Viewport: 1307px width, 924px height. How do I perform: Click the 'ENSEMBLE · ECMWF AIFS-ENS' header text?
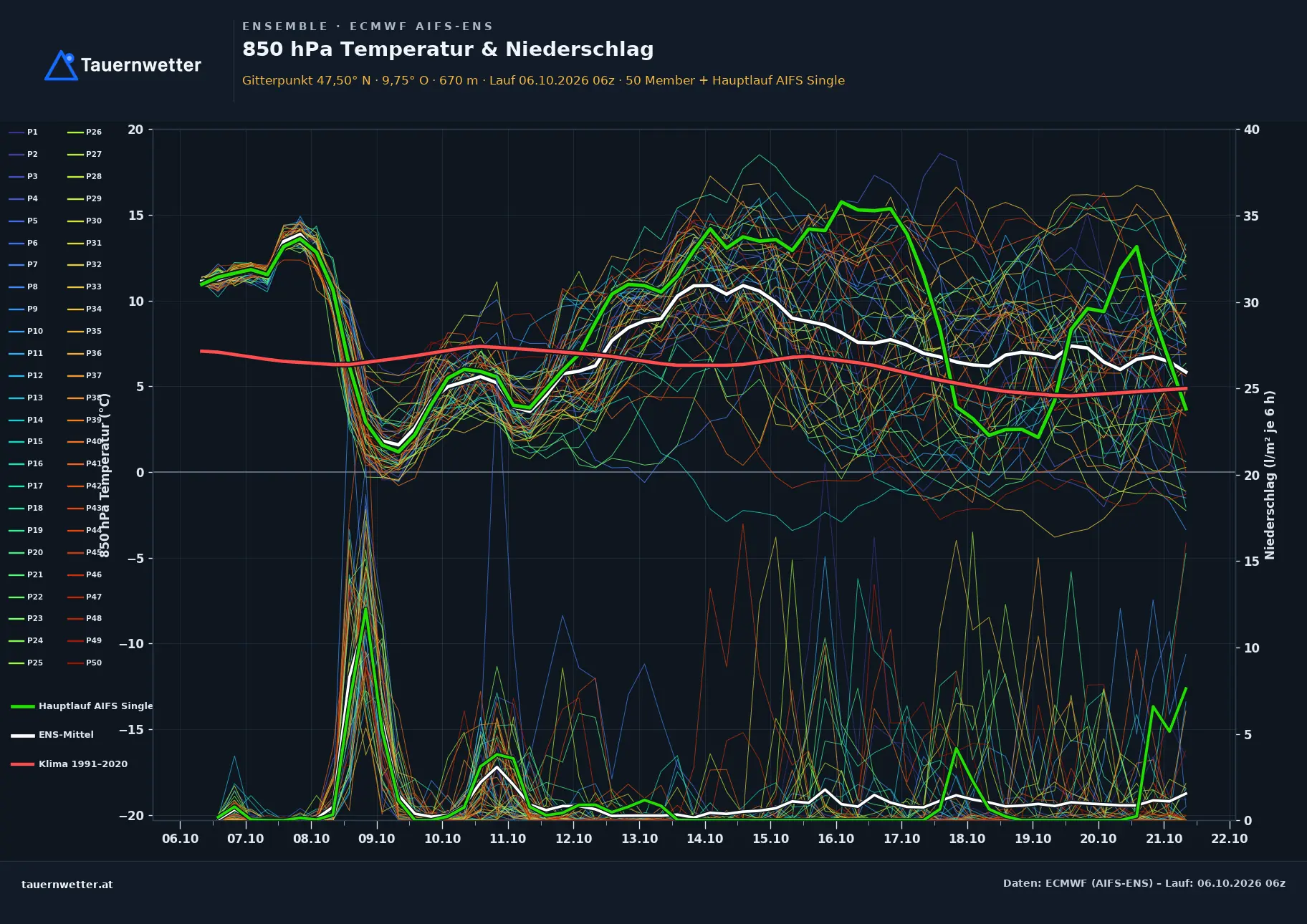pos(368,26)
